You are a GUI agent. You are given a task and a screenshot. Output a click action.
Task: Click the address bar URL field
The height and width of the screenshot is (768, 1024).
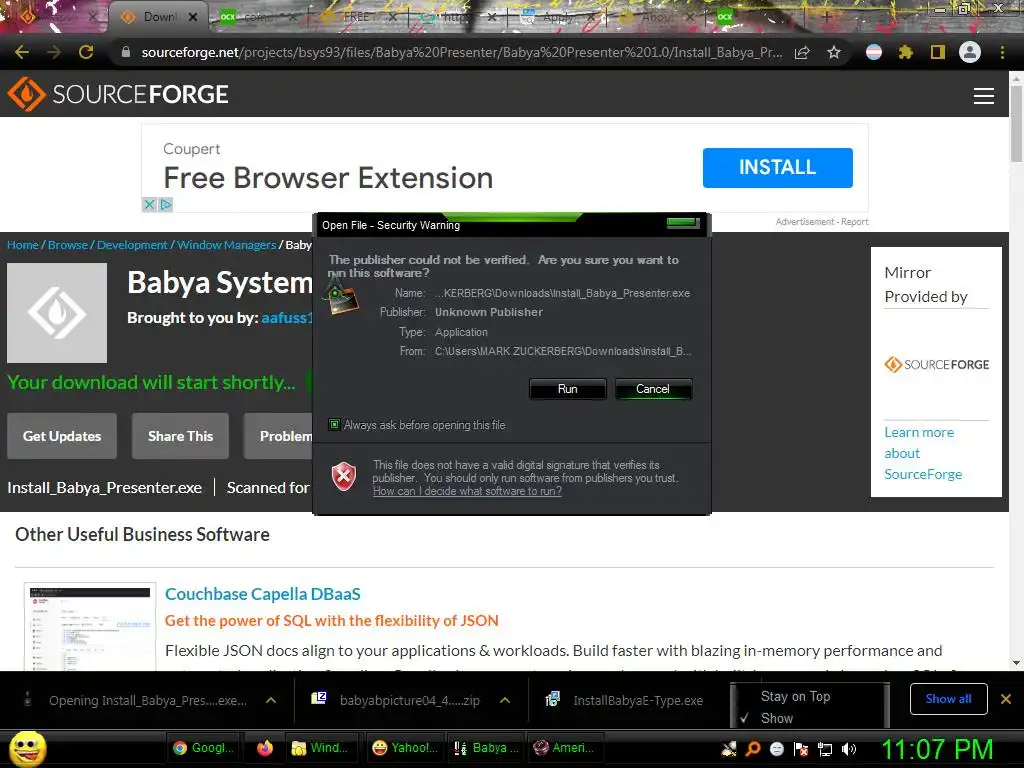tap(462, 52)
